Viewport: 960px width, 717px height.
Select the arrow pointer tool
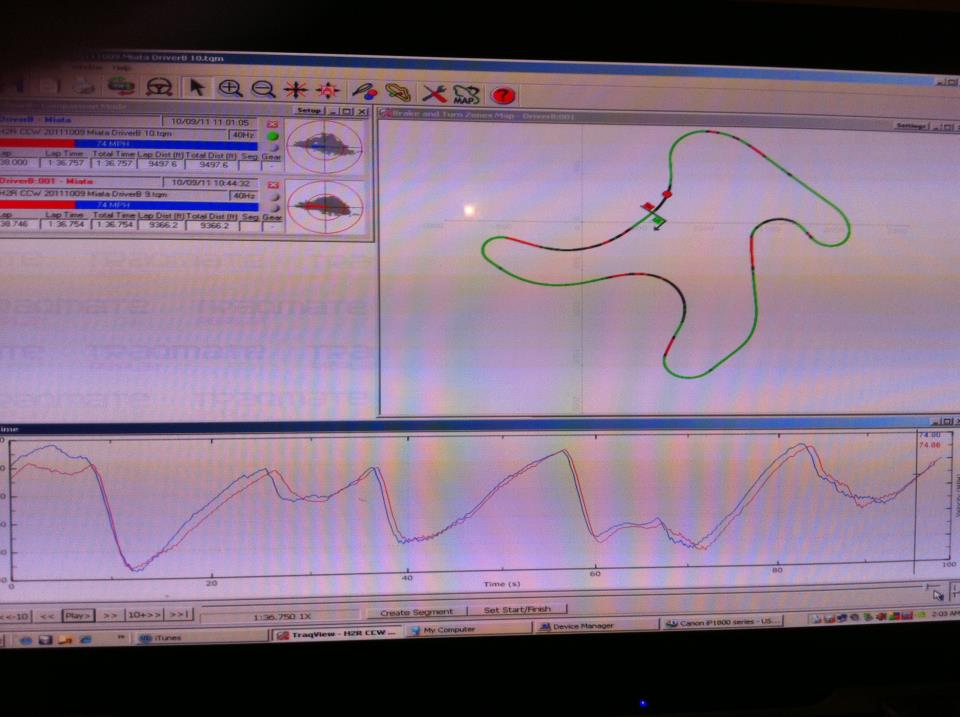click(197, 87)
